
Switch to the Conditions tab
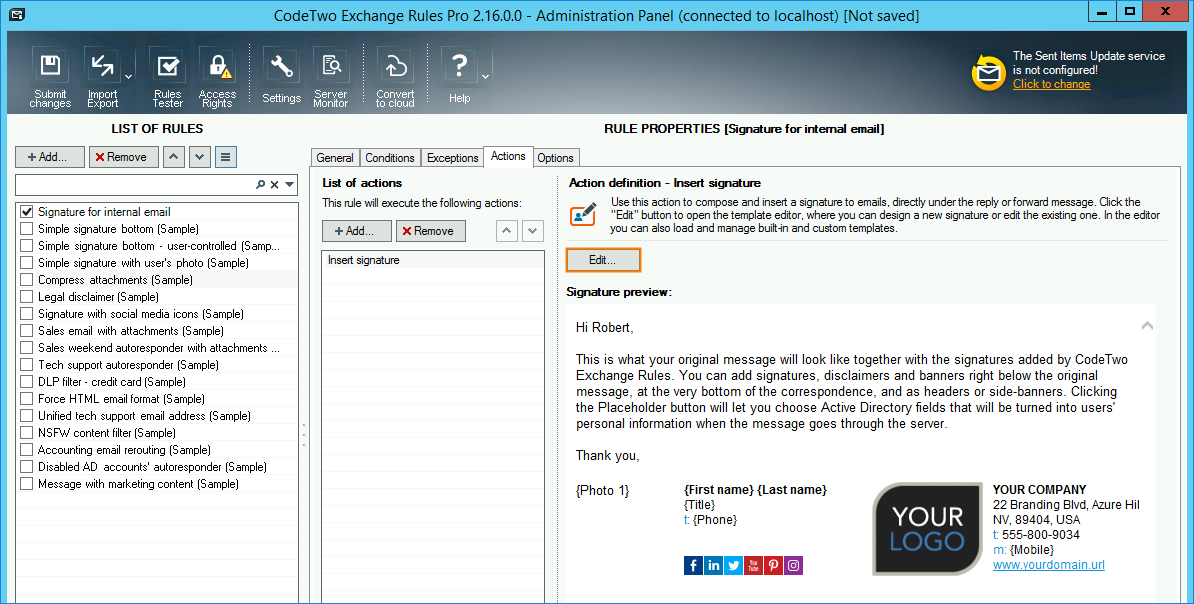[390, 158]
